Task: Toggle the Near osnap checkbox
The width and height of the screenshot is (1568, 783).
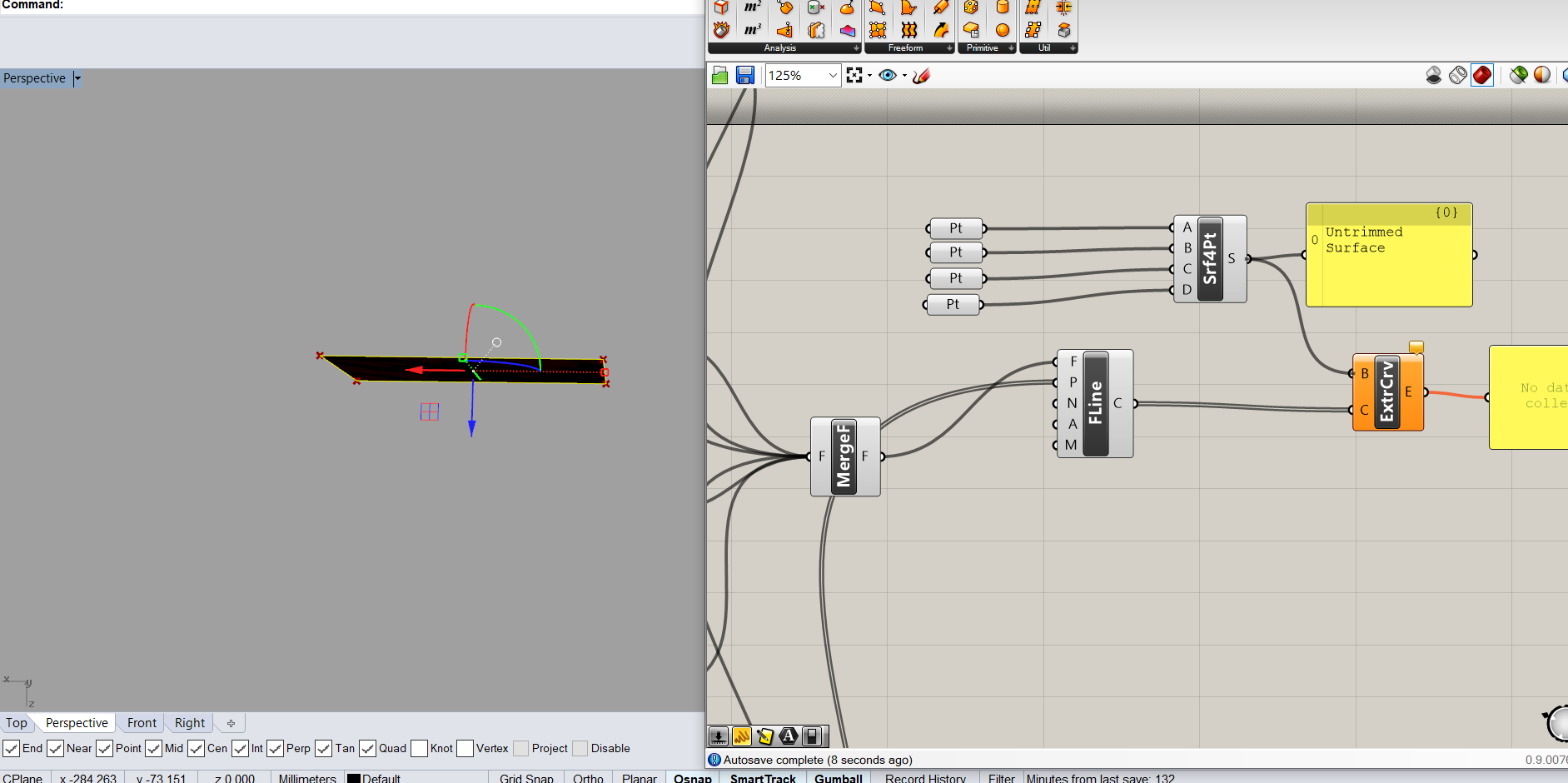Action: point(56,749)
